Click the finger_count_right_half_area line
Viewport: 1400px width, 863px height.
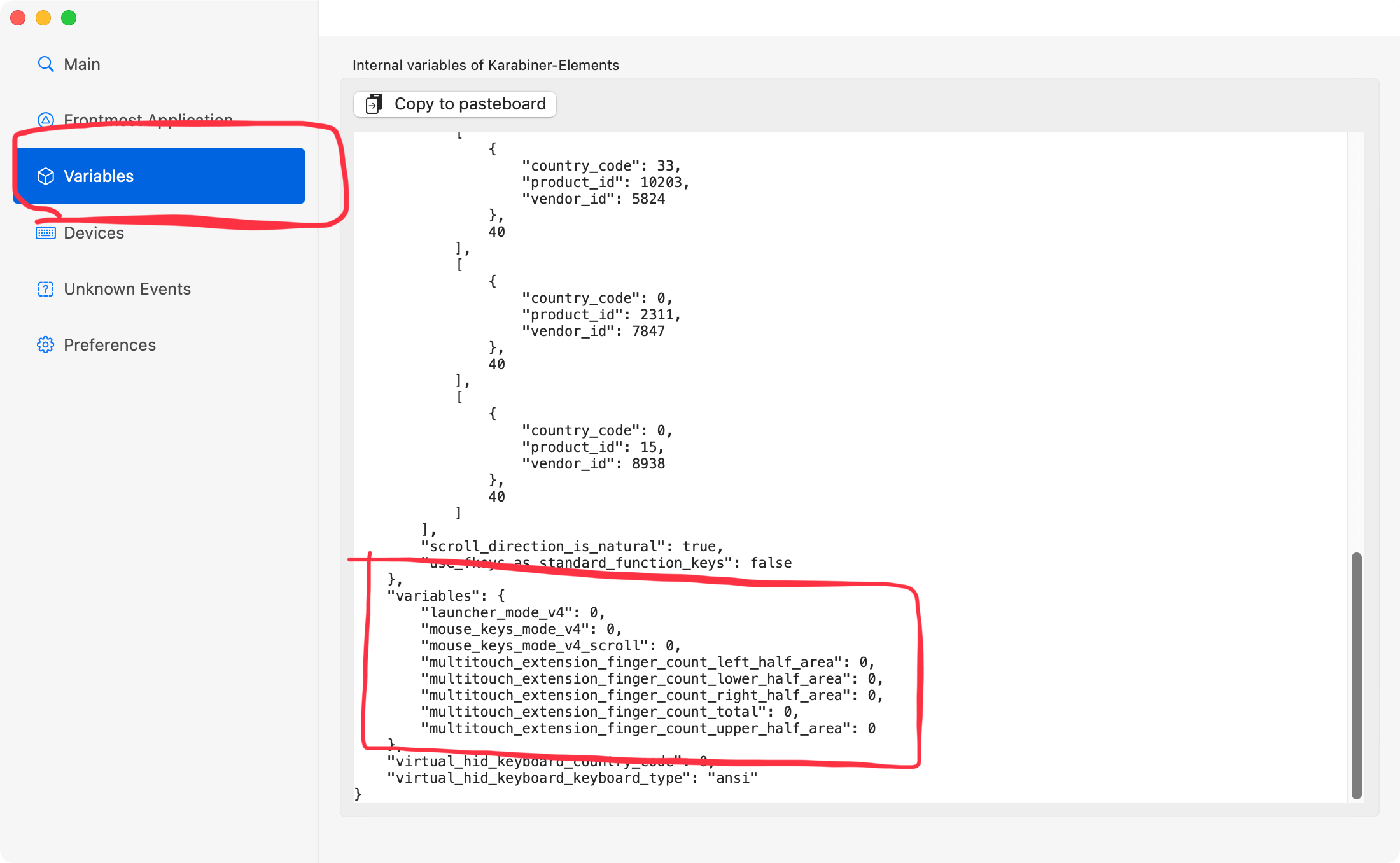click(652, 695)
